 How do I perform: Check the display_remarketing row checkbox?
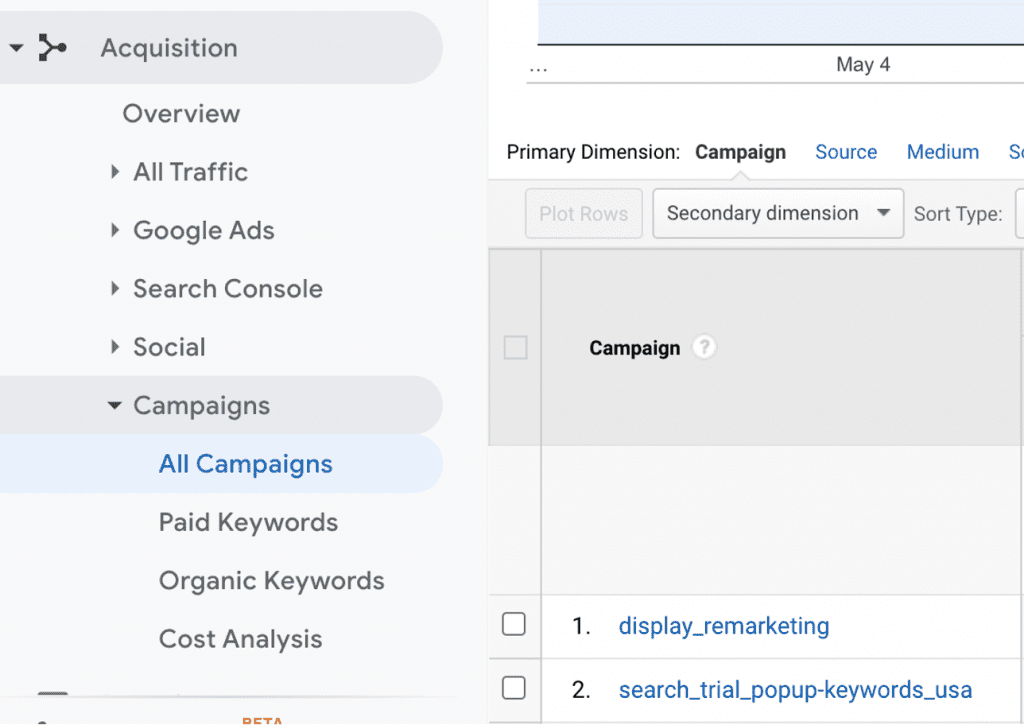(x=513, y=624)
